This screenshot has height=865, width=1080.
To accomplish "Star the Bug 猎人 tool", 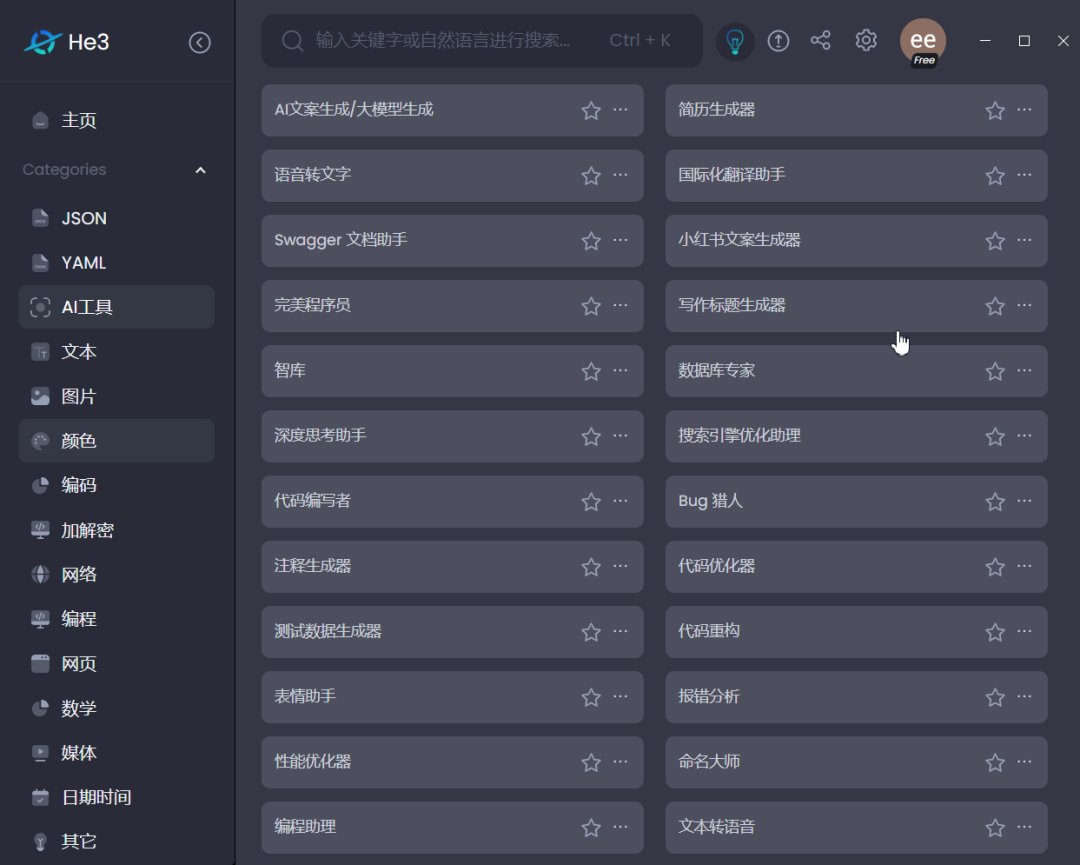I will click(x=995, y=502).
